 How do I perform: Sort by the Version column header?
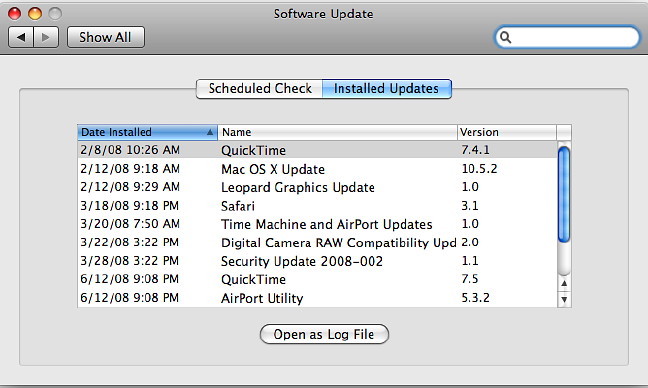click(507, 132)
